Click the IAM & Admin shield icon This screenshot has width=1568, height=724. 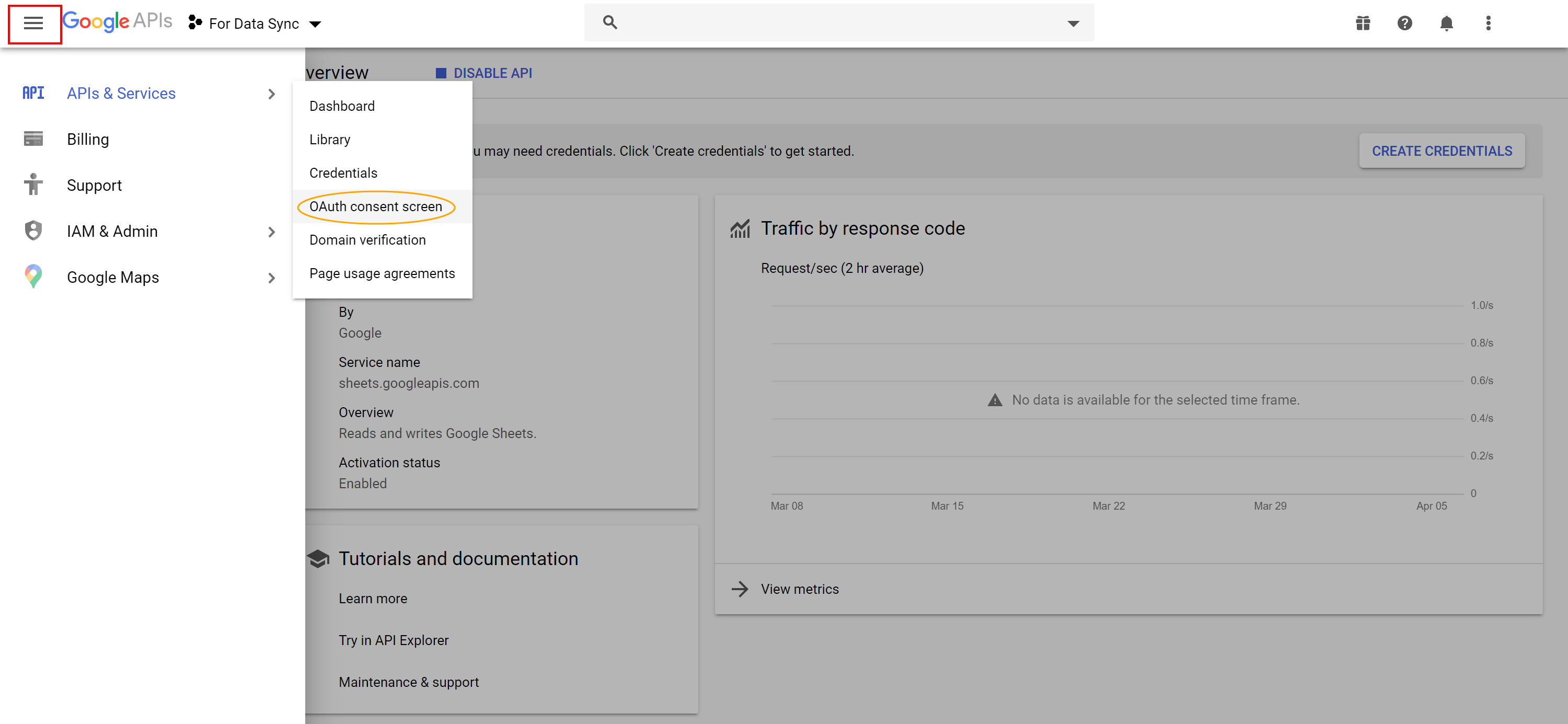point(33,231)
